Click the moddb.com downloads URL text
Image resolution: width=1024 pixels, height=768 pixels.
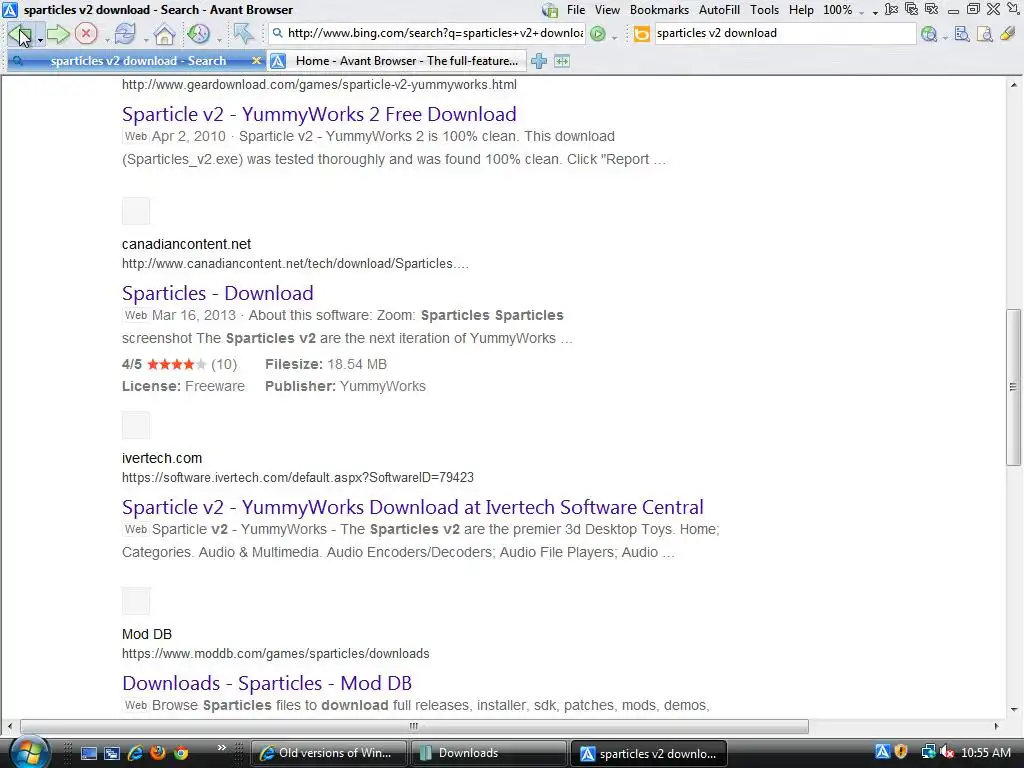(x=276, y=654)
